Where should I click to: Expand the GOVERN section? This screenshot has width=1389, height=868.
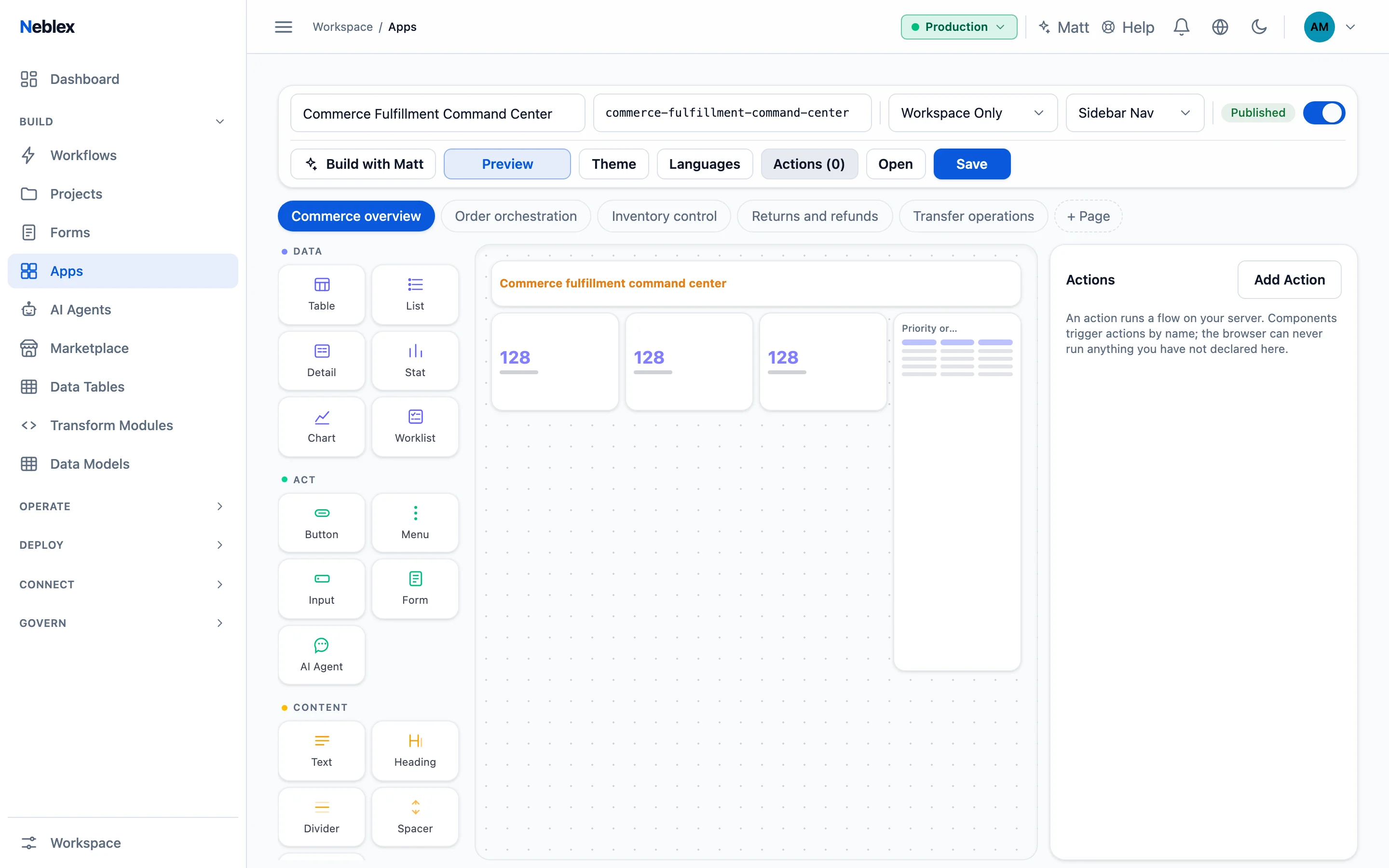122,623
